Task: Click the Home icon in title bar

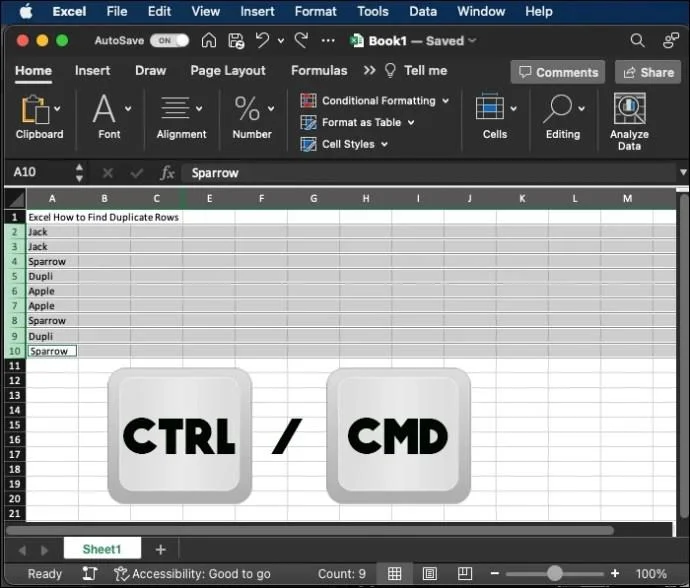Action: pos(209,41)
